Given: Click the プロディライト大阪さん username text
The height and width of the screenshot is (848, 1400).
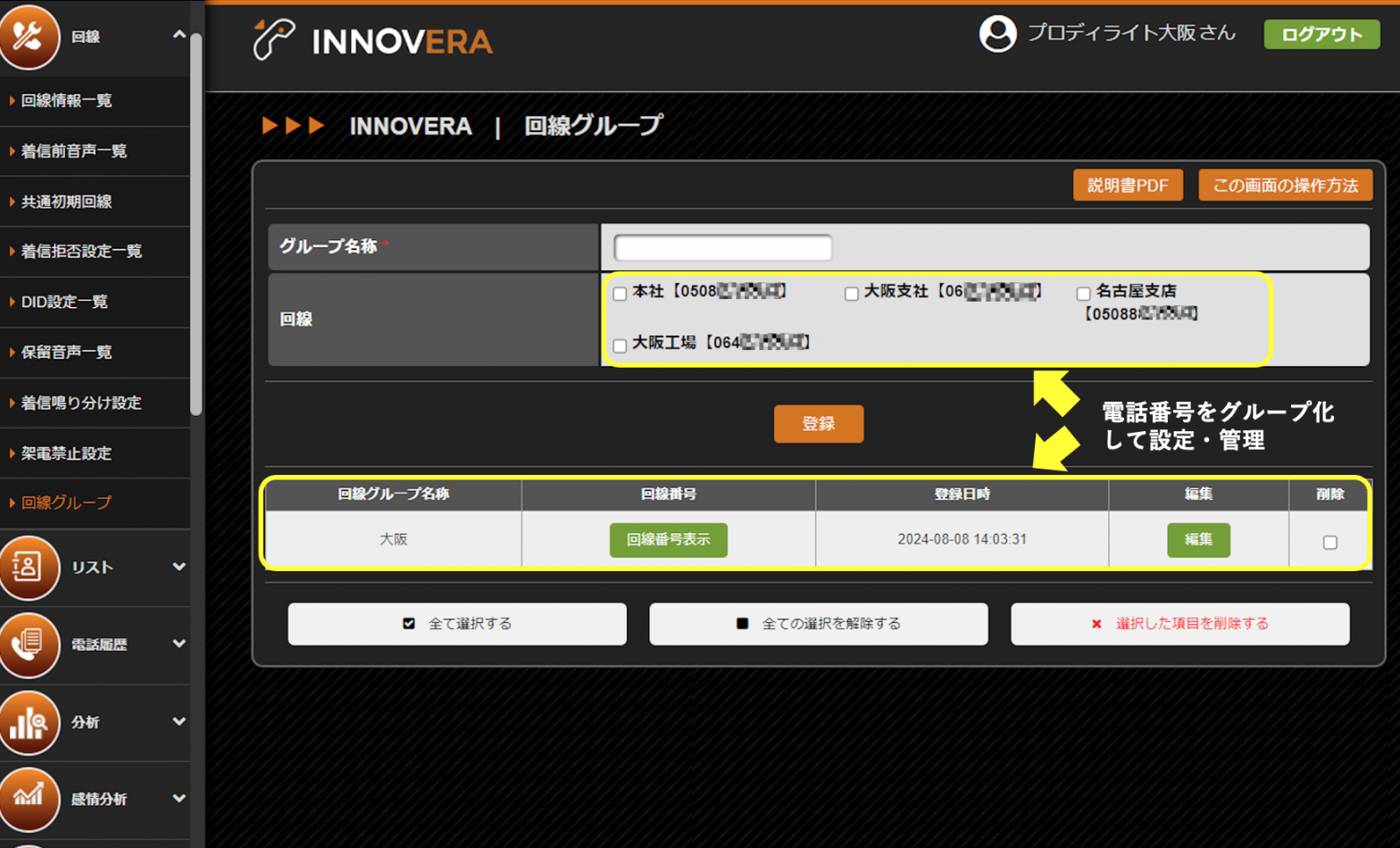Looking at the screenshot, I should tap(1131, 33).
